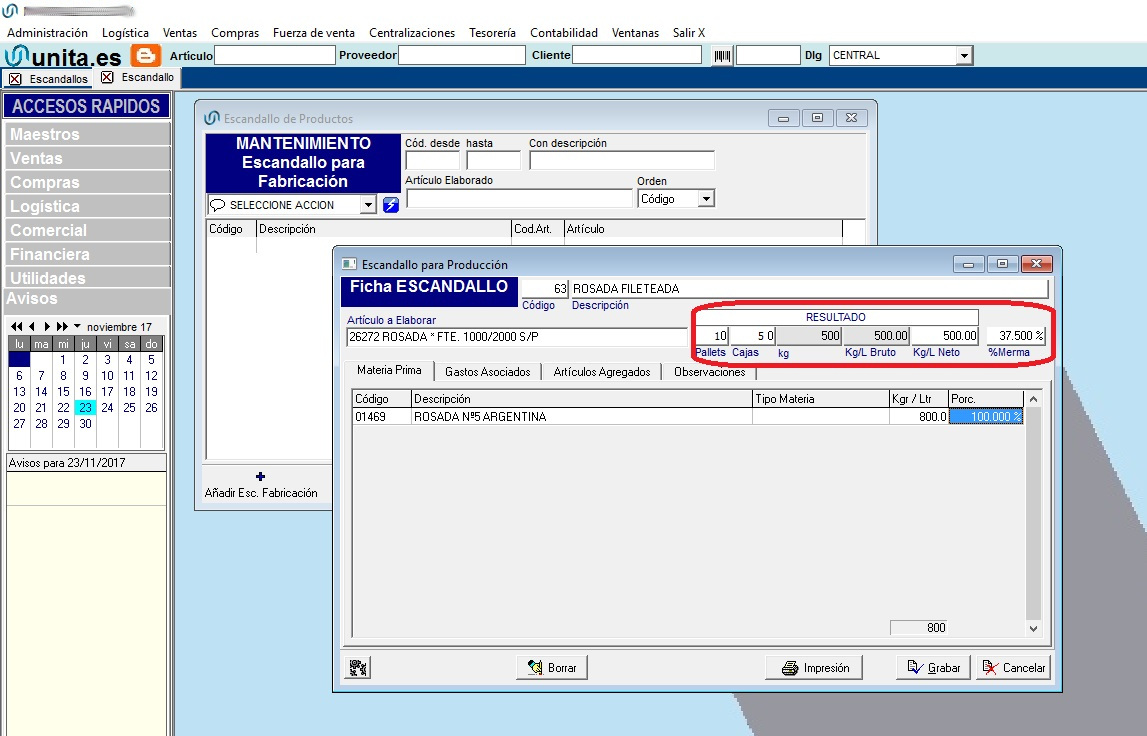Open the SELECCIONE ACCION dropdown

(368, 205)
